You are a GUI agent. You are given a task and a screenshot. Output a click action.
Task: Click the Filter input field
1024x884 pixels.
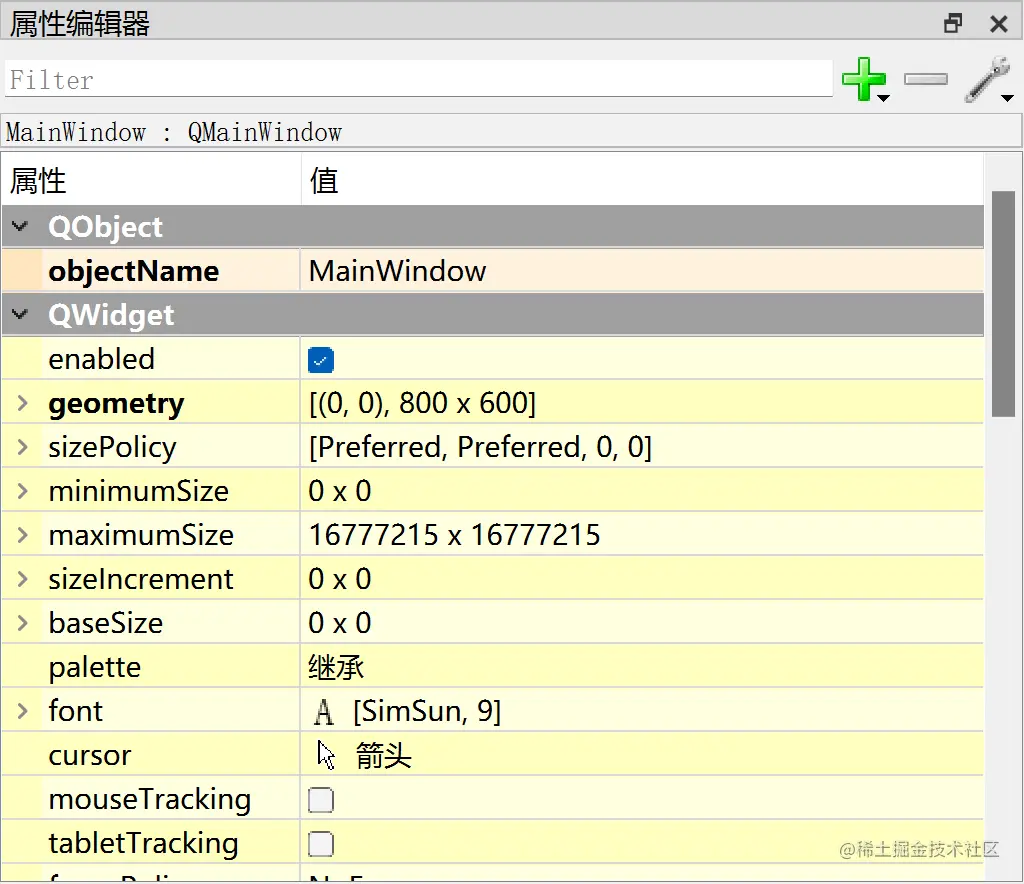click(x=419, y=79)
